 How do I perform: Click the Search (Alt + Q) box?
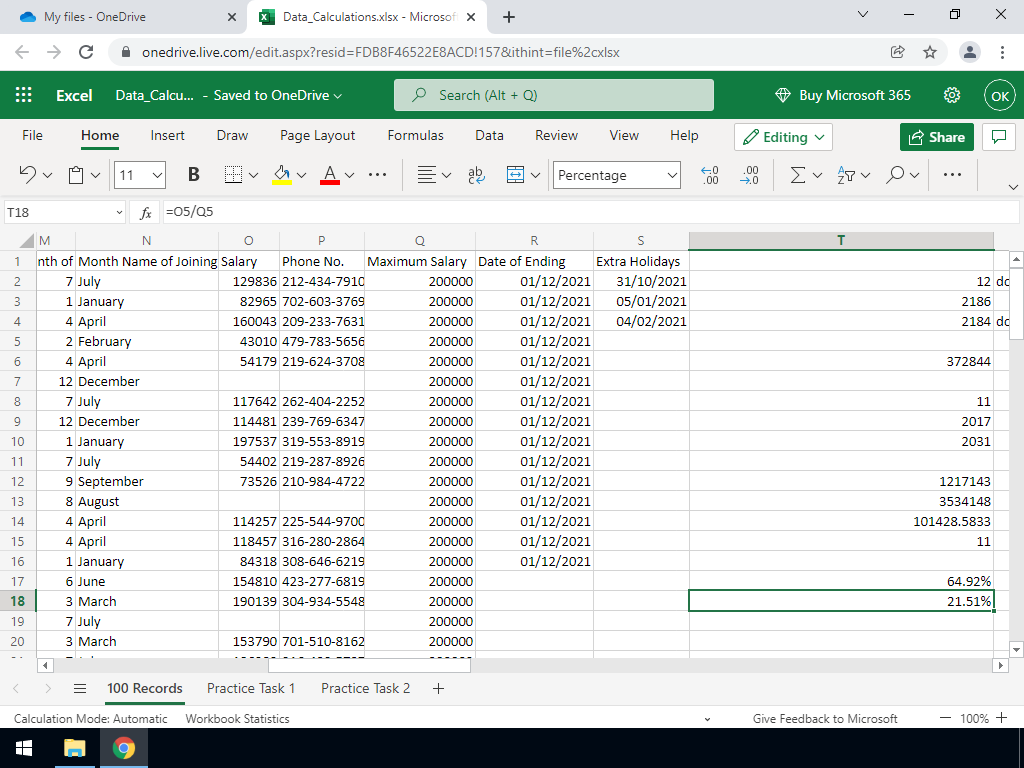pos(553,95)
